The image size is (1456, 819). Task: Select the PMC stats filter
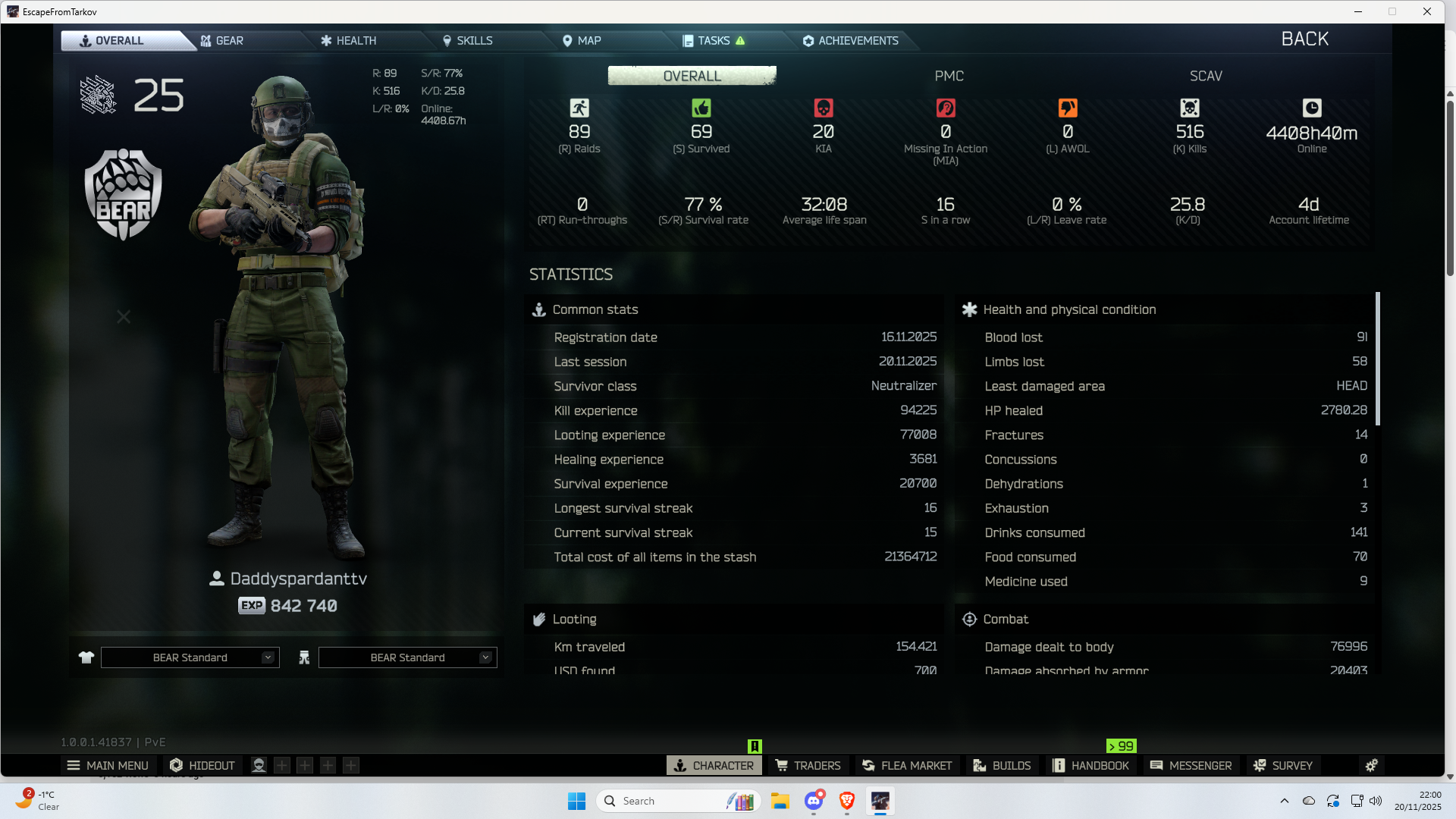click(x=949, y=76)
